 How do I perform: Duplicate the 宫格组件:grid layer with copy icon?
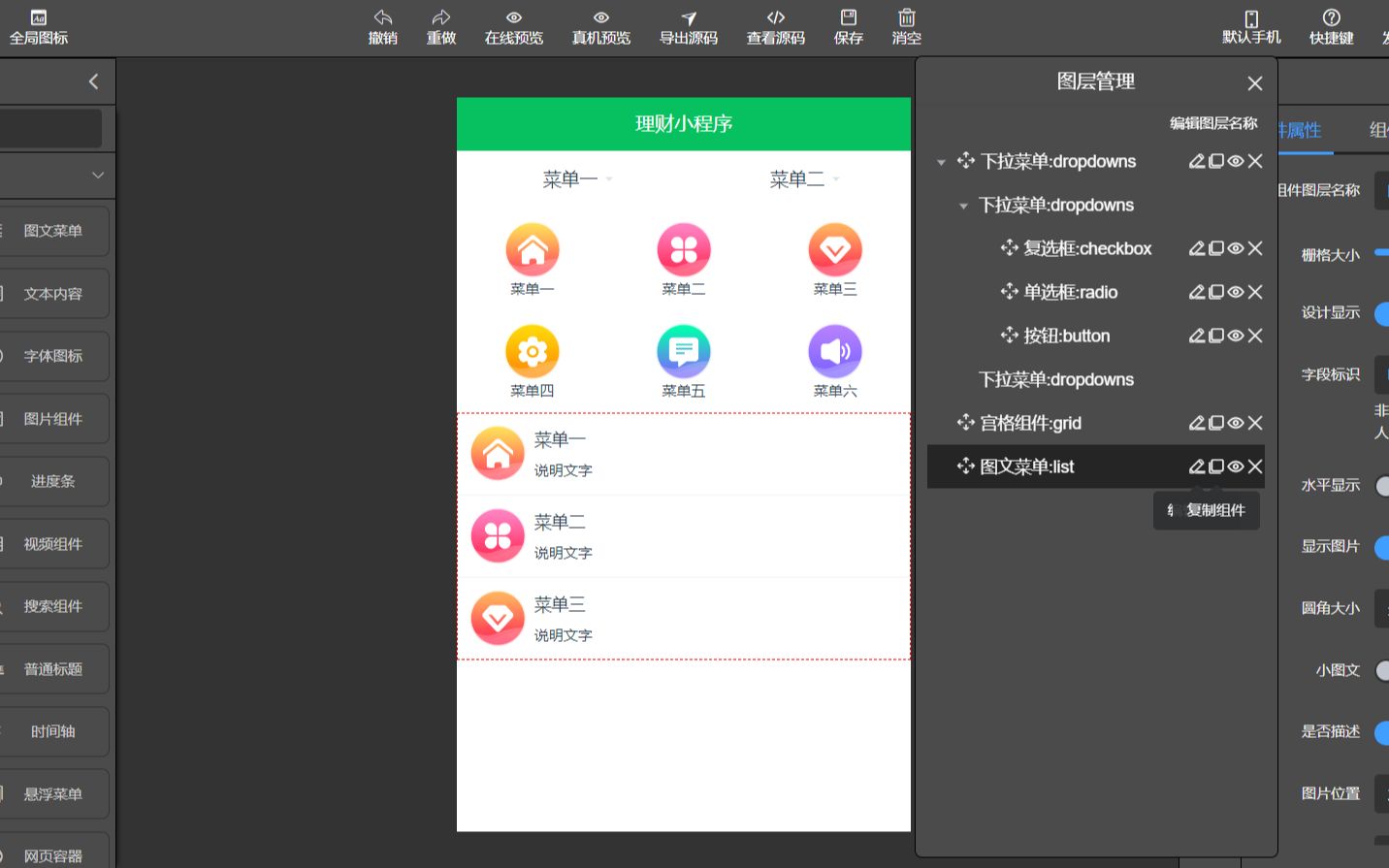pos(1215,423)
